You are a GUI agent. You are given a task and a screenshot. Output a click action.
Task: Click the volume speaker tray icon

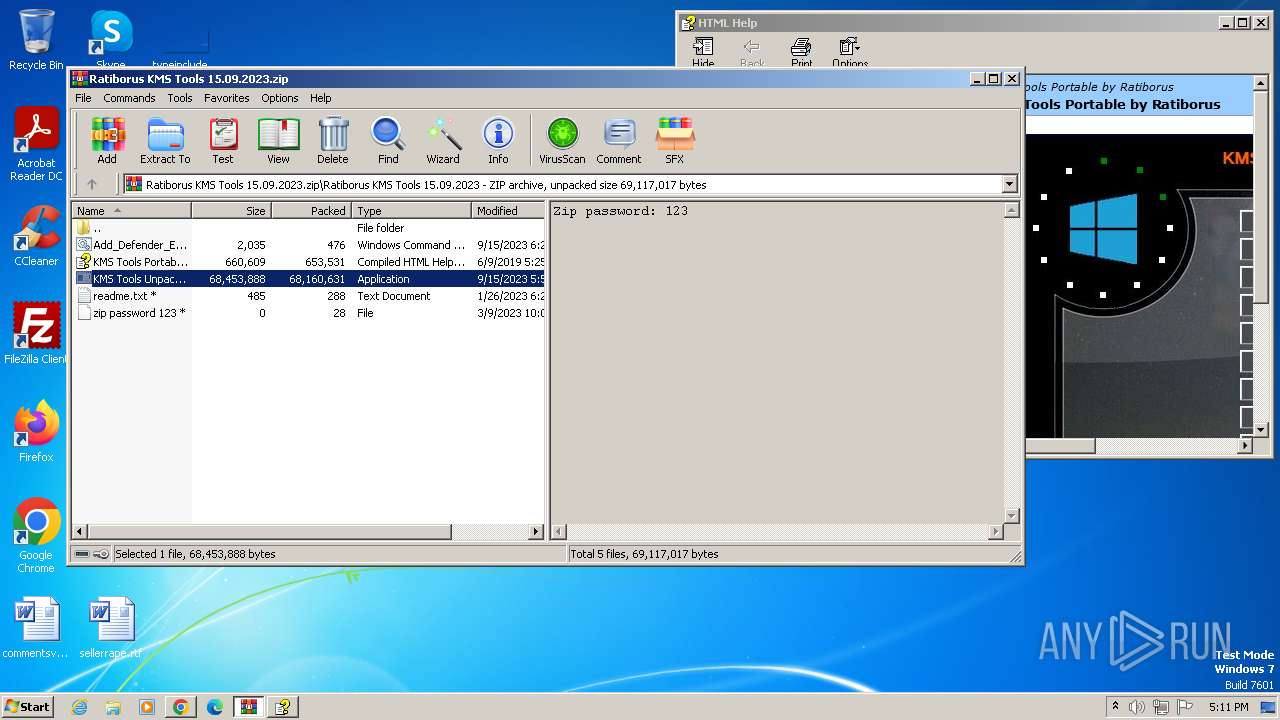coord(1137,707)
